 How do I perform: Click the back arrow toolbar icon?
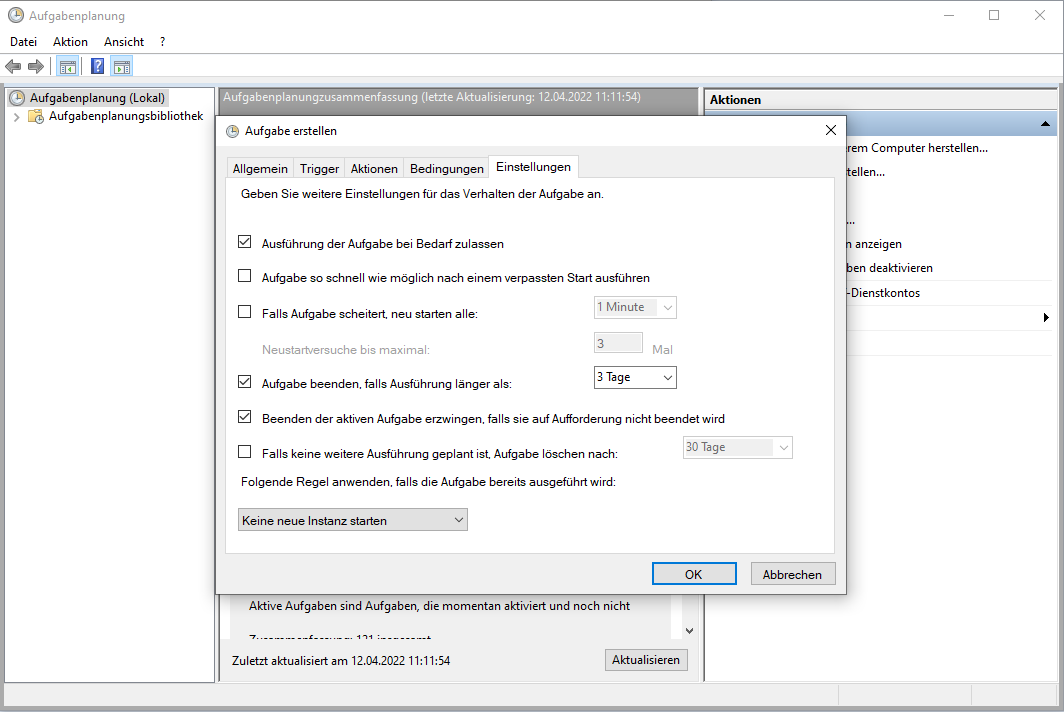tap(13, 67)
